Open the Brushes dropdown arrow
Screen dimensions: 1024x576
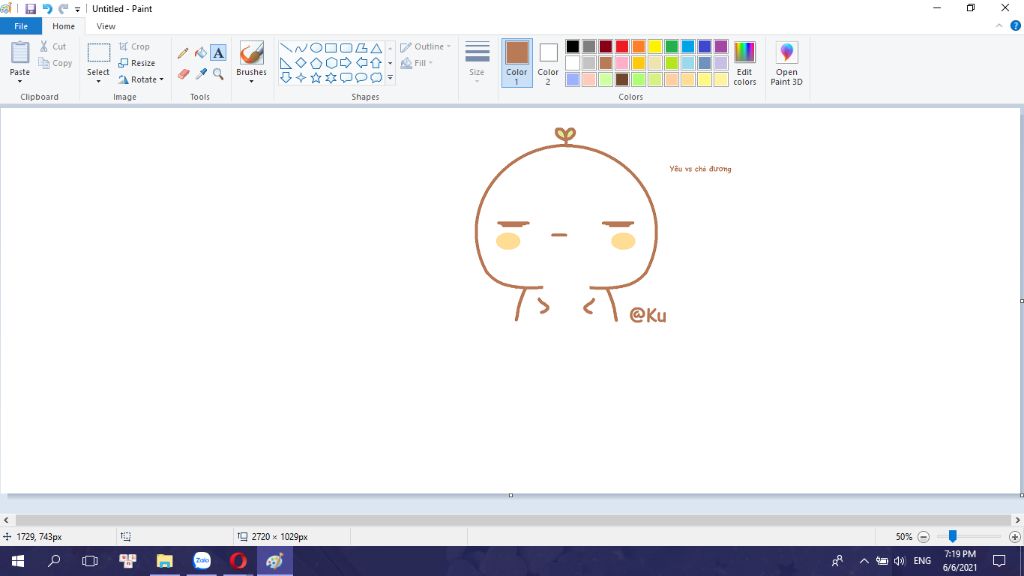[x=251, y=81]
